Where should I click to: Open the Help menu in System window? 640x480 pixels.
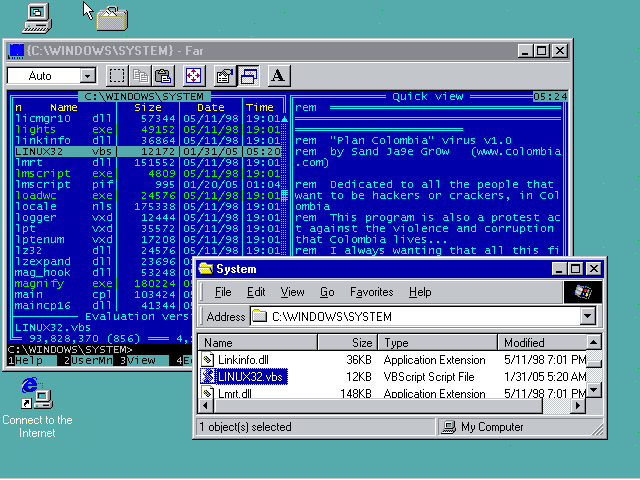tap(420, 292)
